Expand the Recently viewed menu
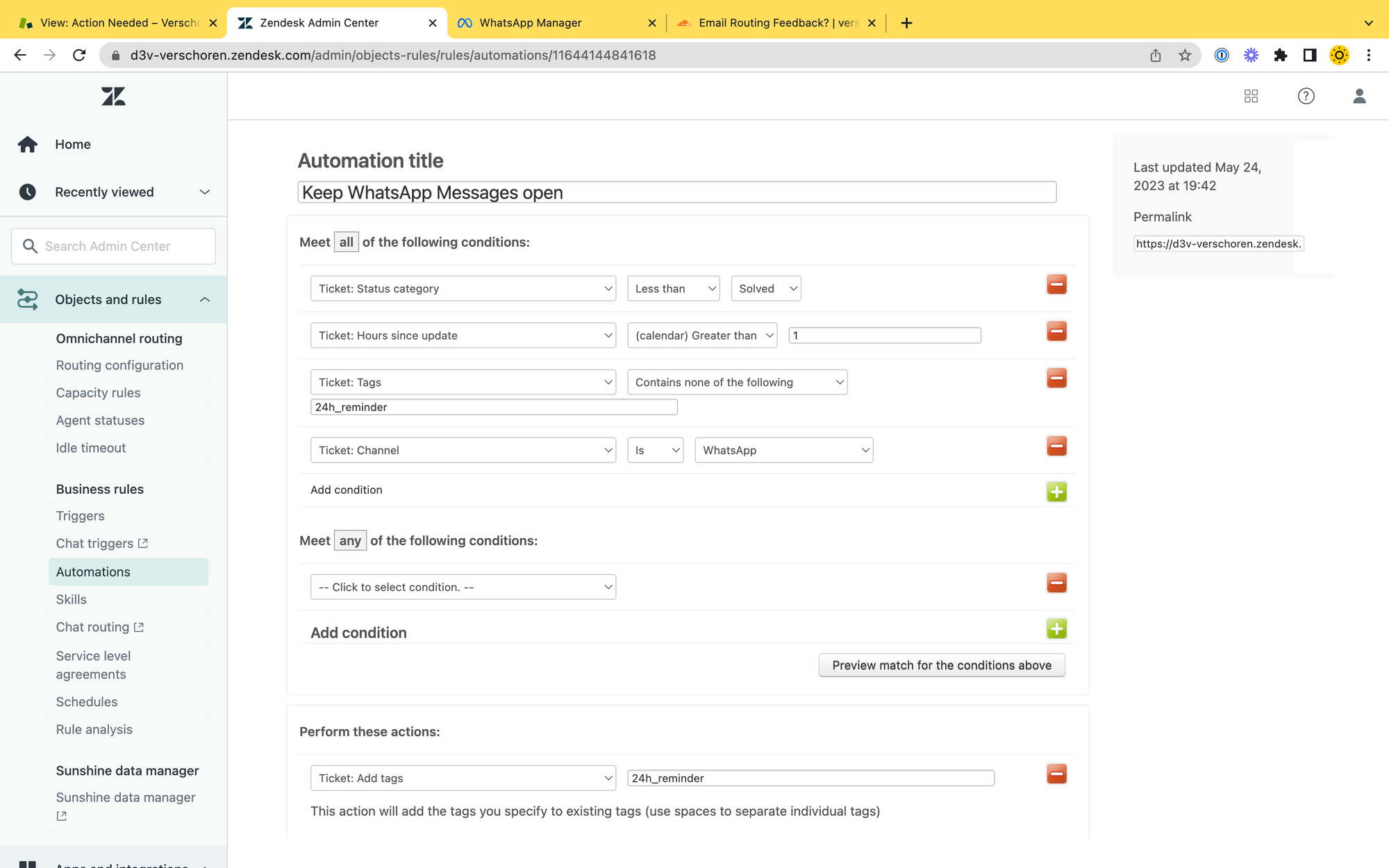Viewport: 1389px width, 868px height. pyautogui.click(x=205, y=192)
